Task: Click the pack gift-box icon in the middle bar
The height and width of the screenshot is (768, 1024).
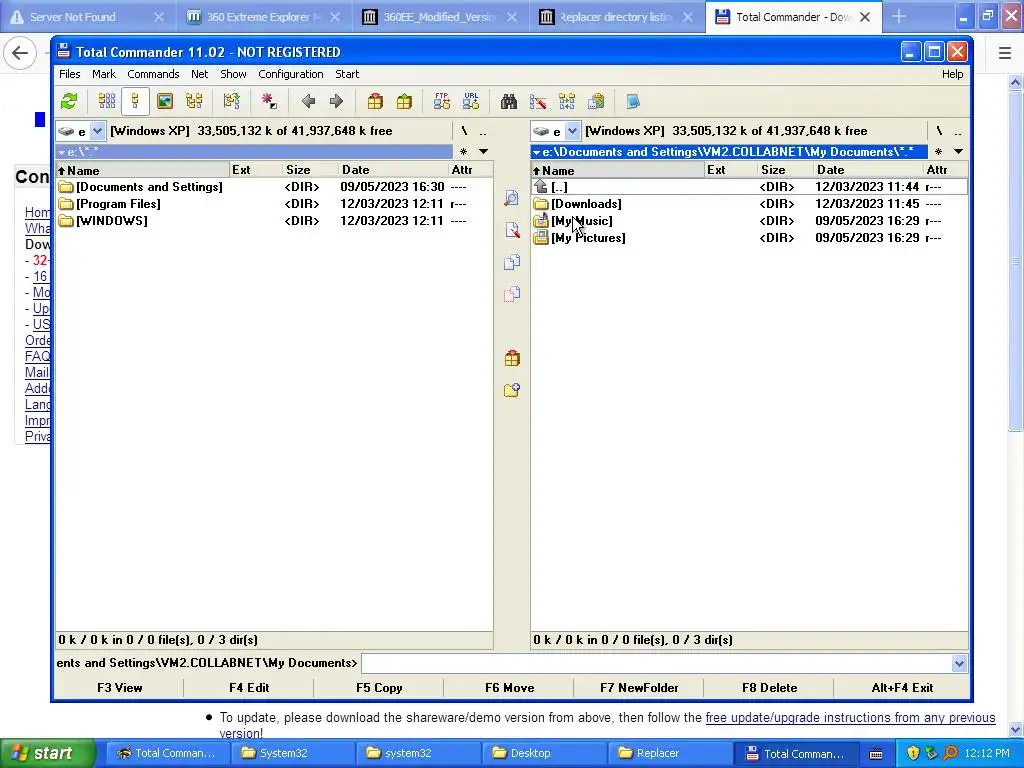Action: click(512, 358)
